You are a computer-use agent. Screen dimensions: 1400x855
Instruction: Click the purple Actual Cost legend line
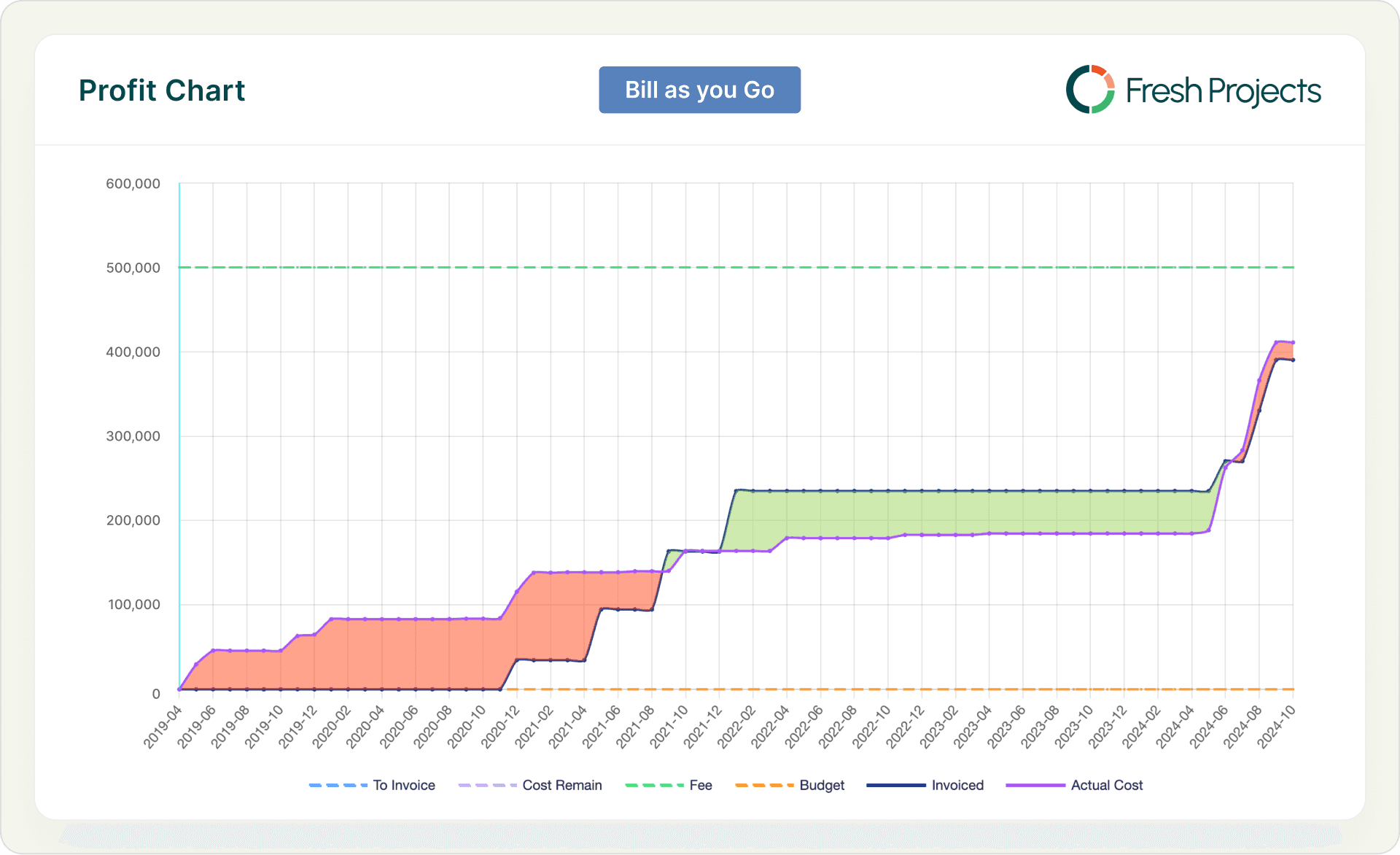[x=1035, y=785]
